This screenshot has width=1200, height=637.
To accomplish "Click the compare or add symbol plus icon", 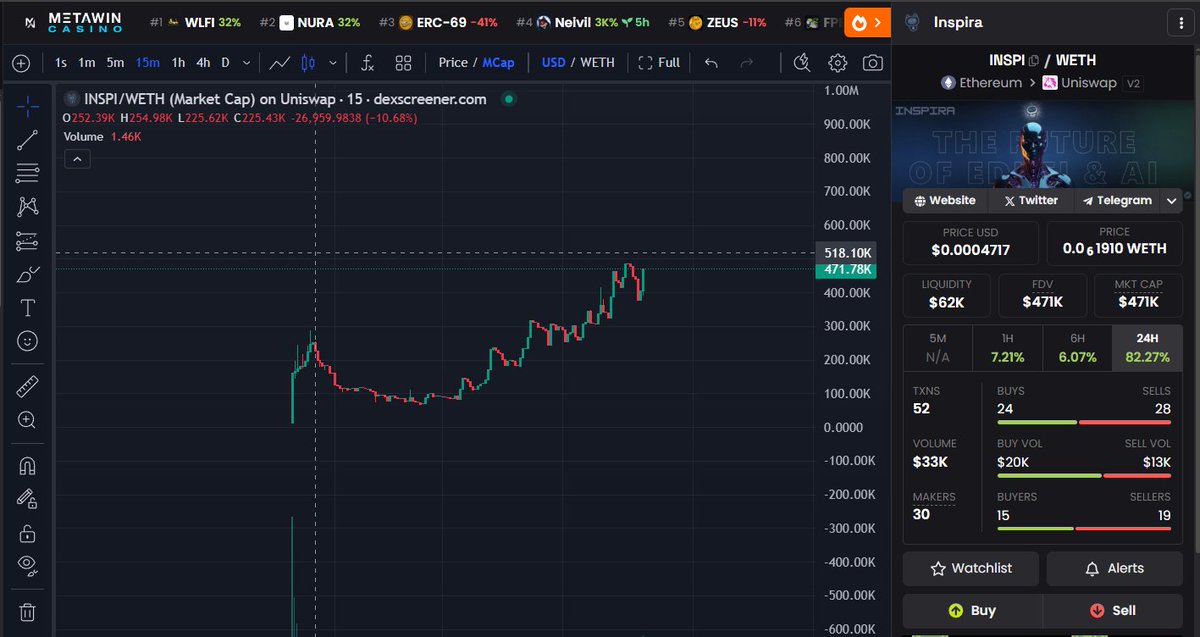I will point(22,63).
